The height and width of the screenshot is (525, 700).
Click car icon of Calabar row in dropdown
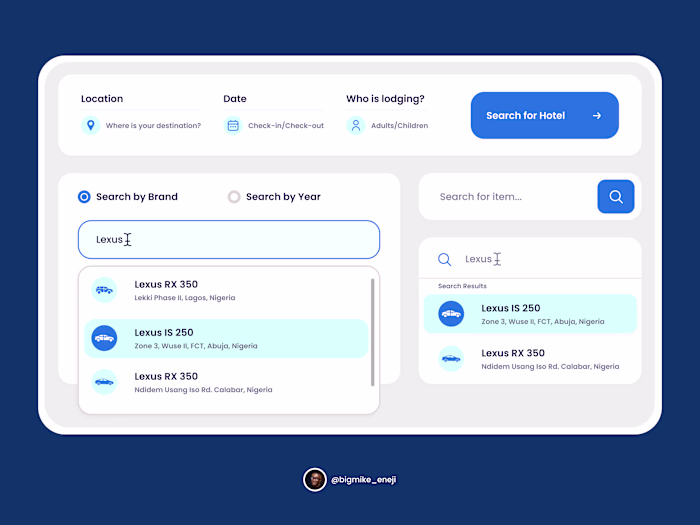tap(104, 382)
